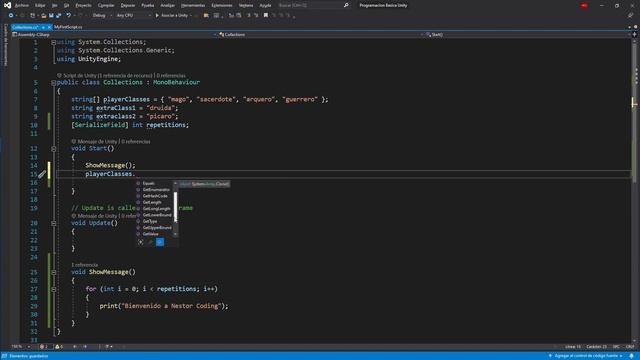Click the Visual Studio logo icon

click(x=7, y=5)
